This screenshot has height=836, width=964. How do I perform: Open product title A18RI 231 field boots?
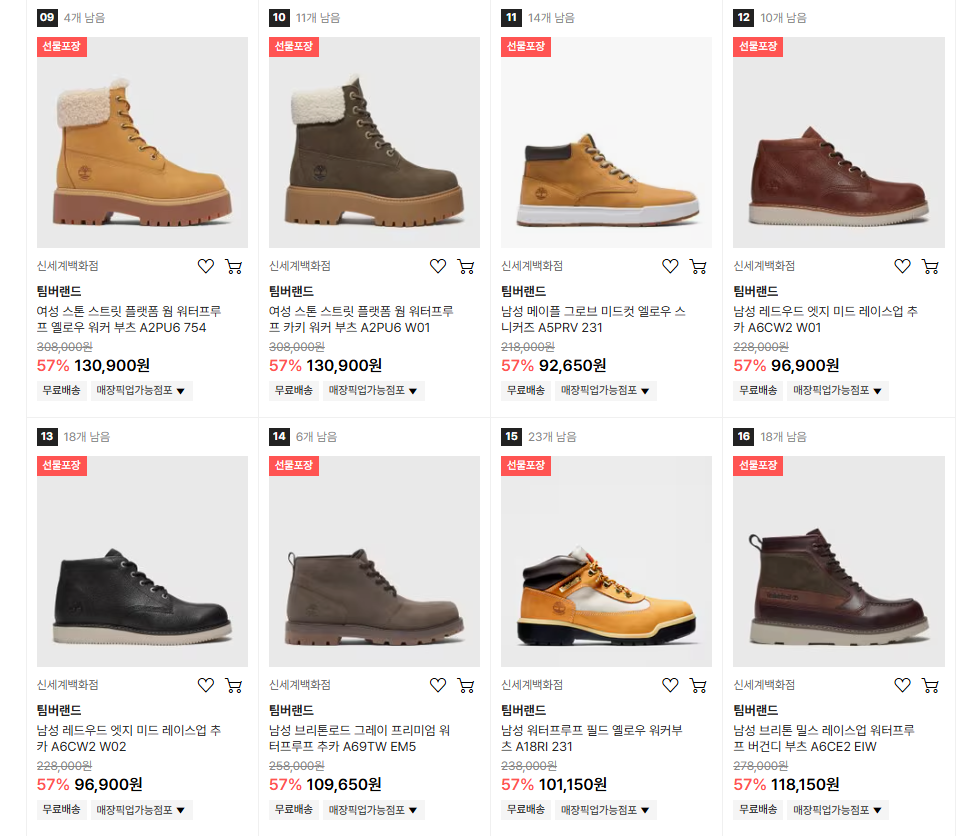pyautogui.click(x=591, y=738)
